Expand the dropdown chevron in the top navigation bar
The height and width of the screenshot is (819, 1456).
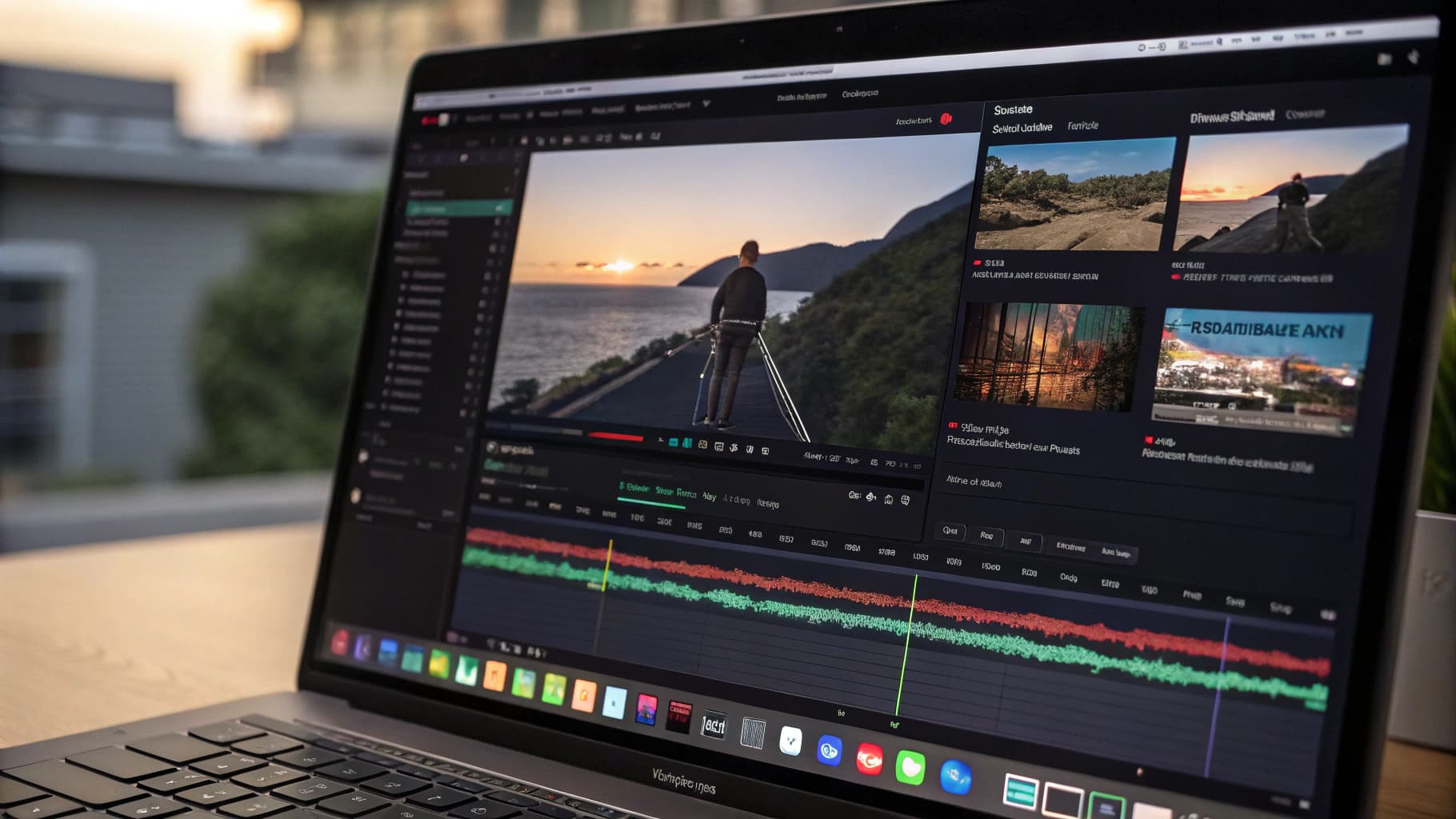point(705,104)
